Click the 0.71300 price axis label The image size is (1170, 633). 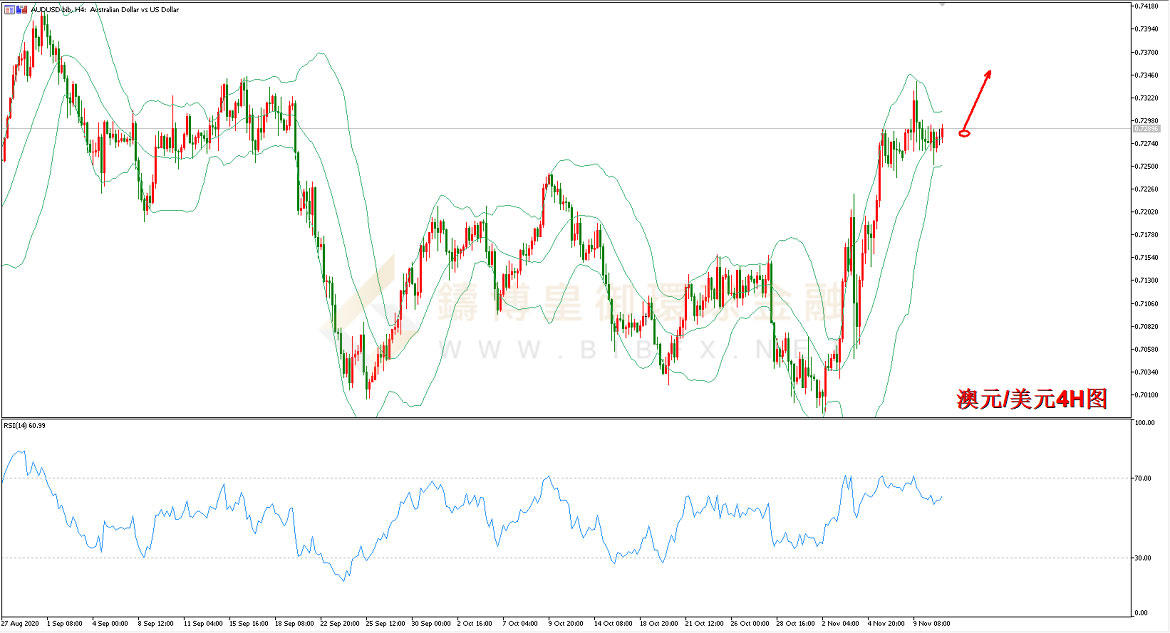1147,281
